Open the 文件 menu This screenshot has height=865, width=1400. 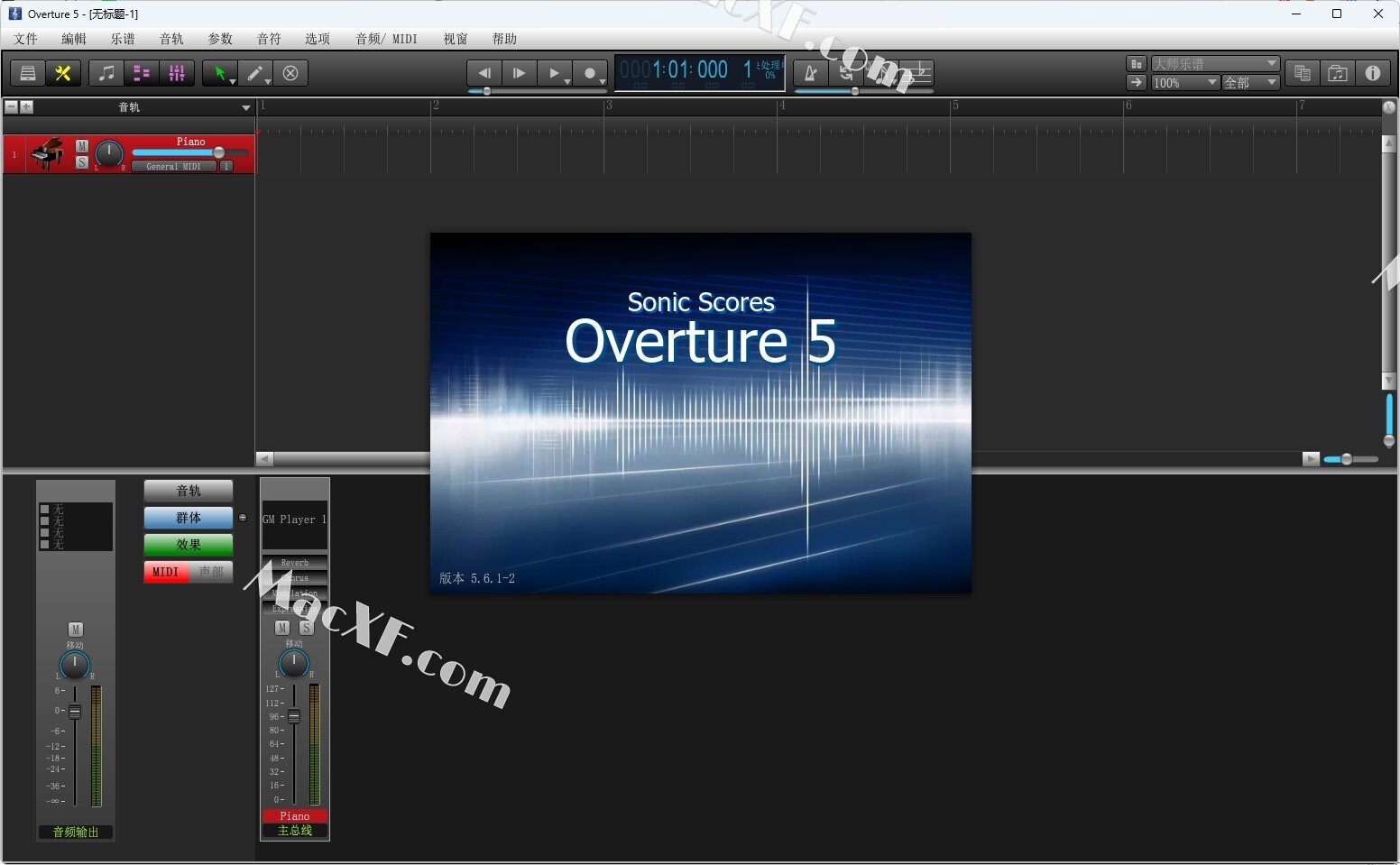[x=25, y=39]
